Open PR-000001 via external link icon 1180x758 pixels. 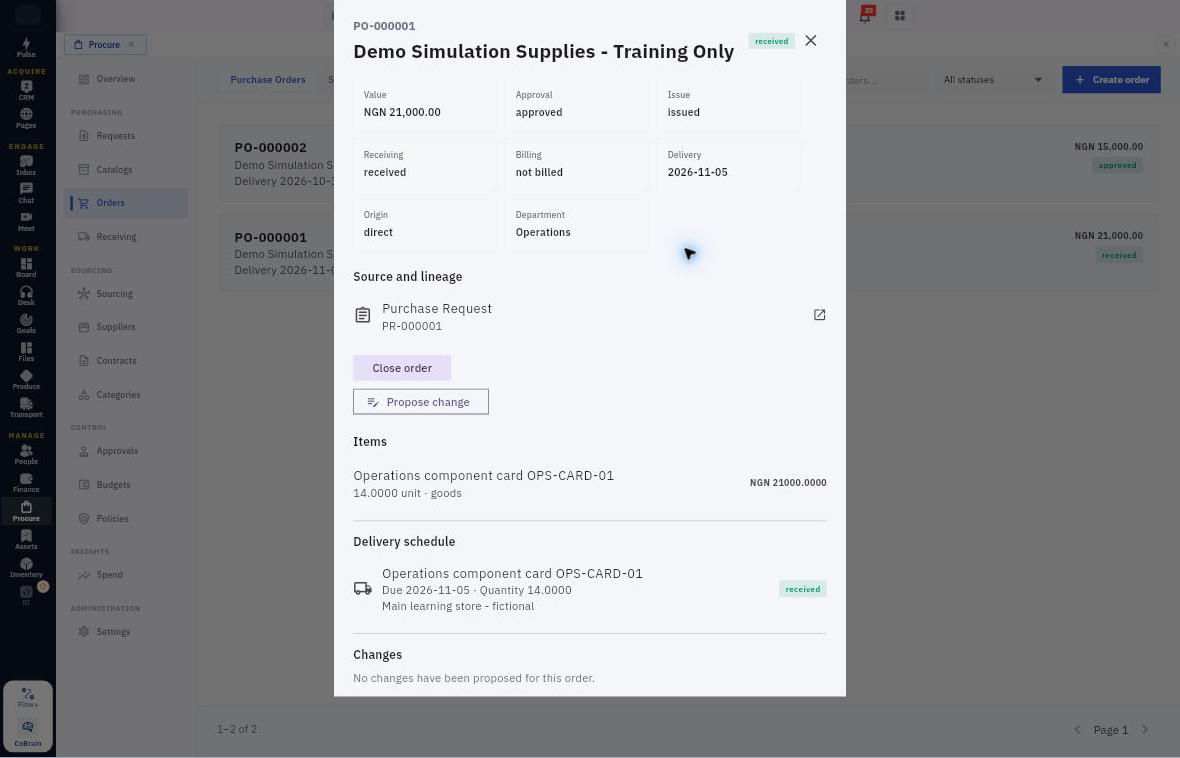820,315
